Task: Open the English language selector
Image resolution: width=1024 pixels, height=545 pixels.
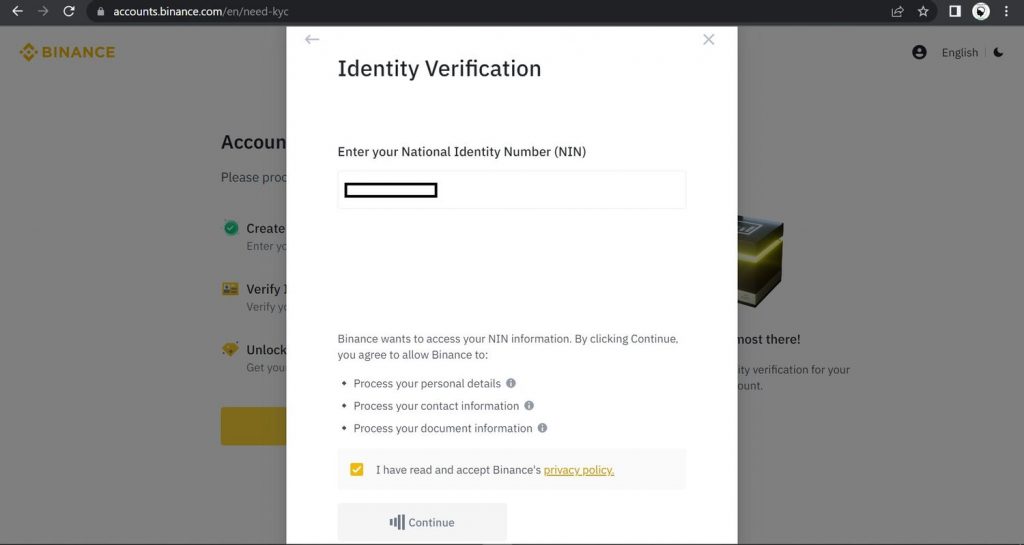Action: click(959, 53)
